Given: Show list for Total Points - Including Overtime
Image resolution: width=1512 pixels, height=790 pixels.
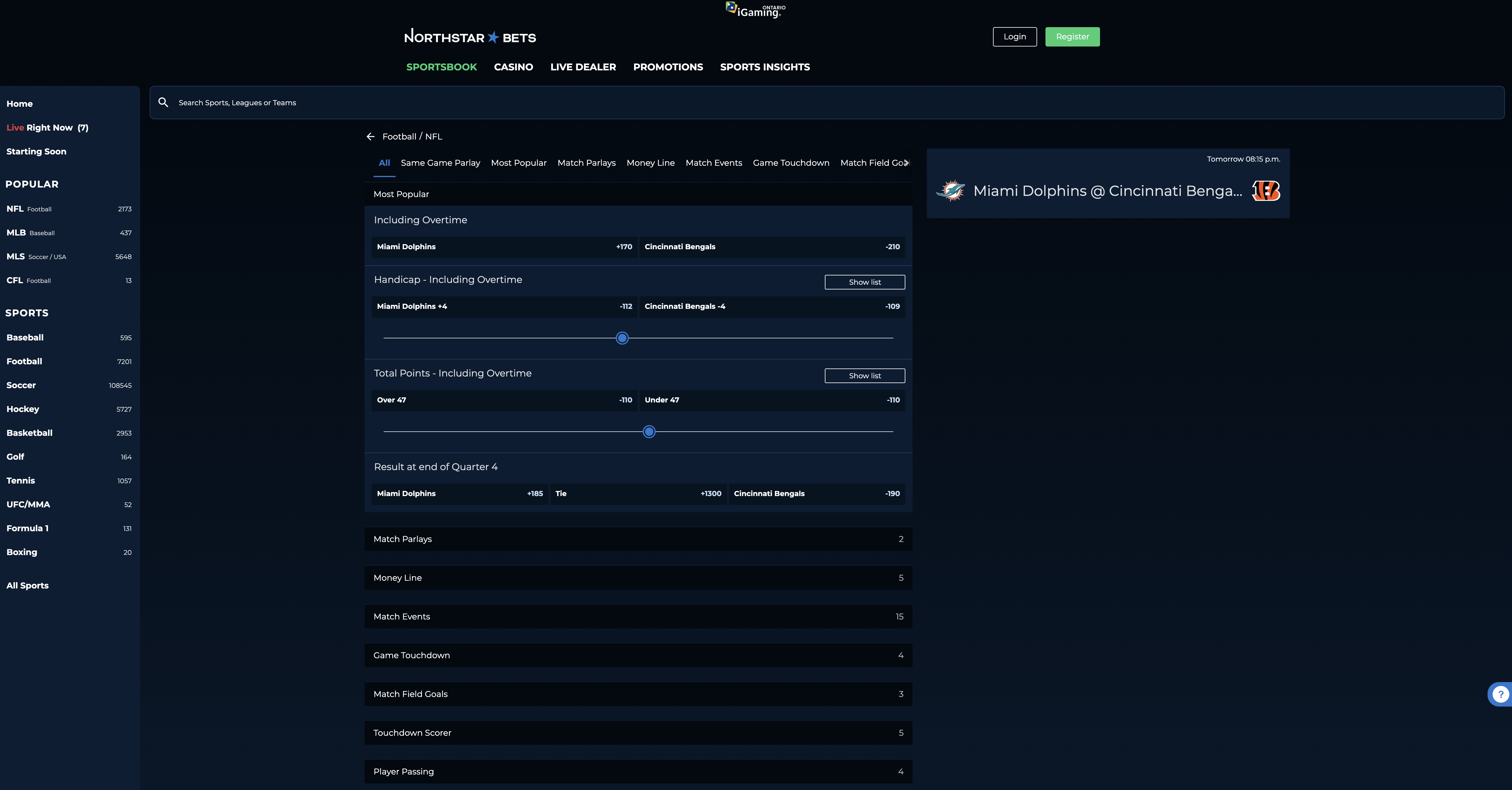Looking at the screenshot, I should pyautogui.click(x=865, y=376).
